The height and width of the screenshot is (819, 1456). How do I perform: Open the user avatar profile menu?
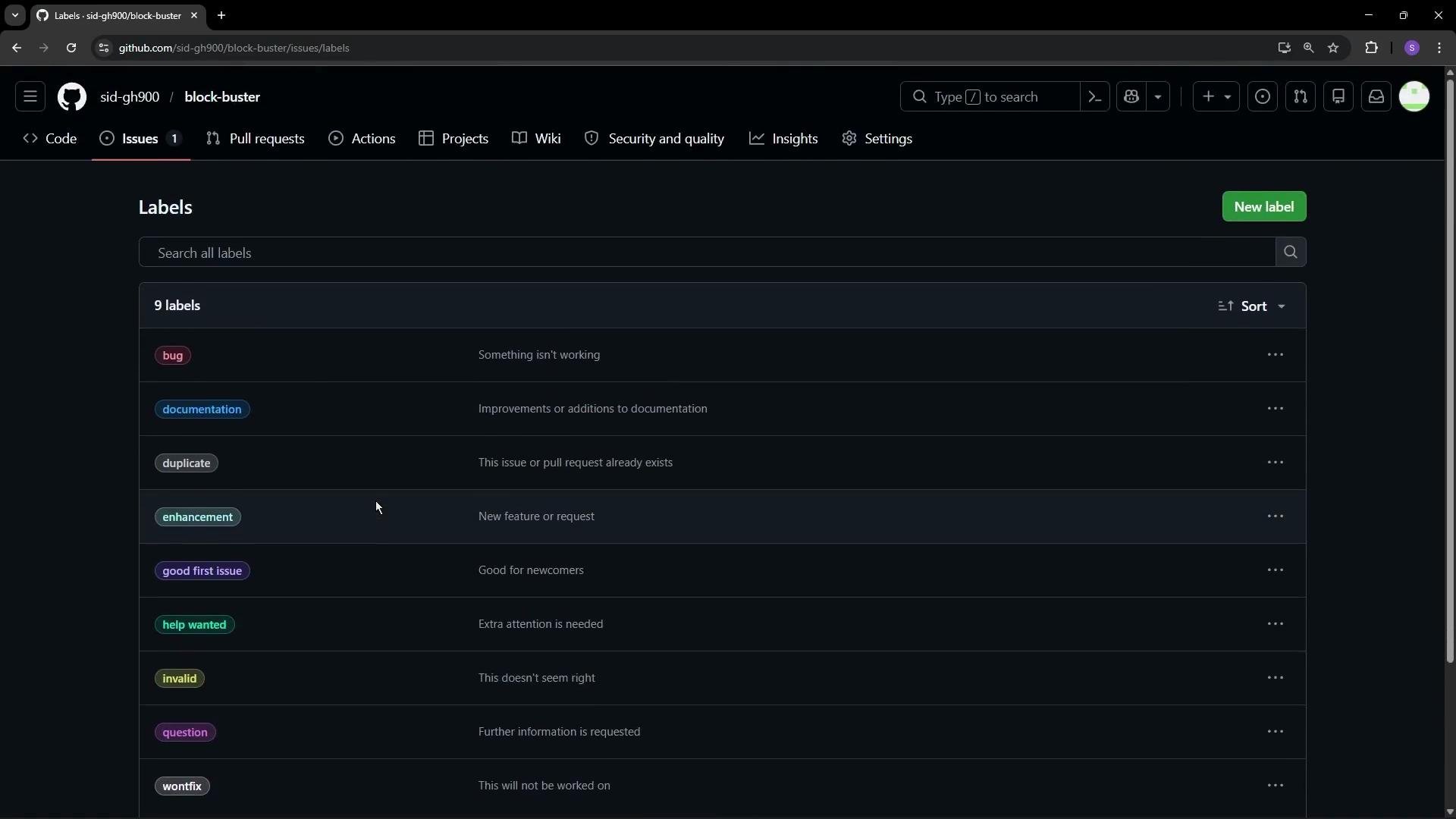coord(1414,97)
